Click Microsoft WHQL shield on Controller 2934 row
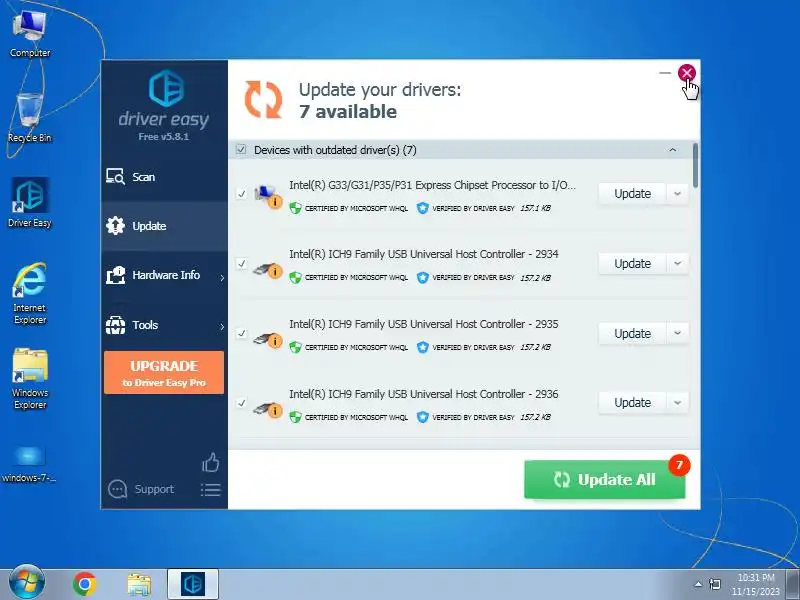The height and width of the screenshot is (600, 800). click(x=295, y=278)
